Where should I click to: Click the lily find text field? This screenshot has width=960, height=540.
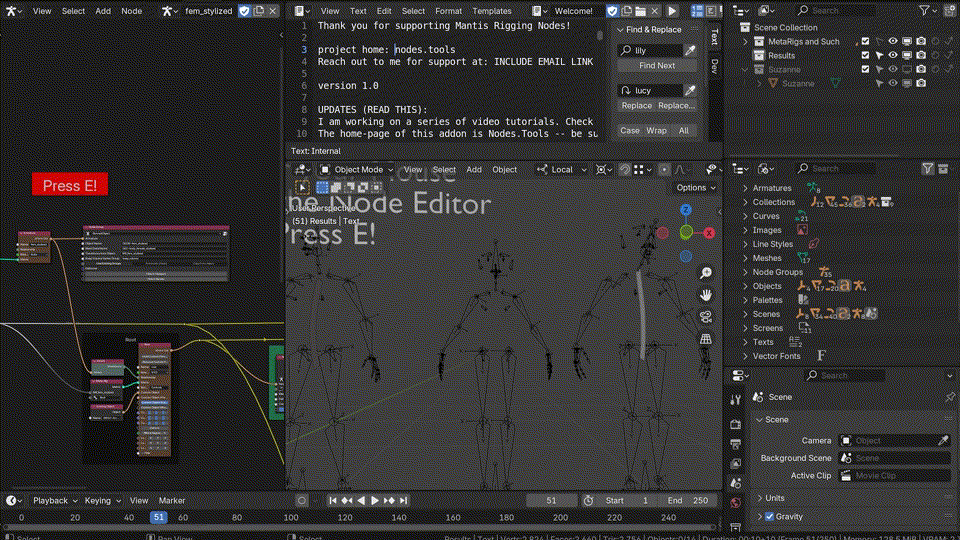(x=650, y=50)
